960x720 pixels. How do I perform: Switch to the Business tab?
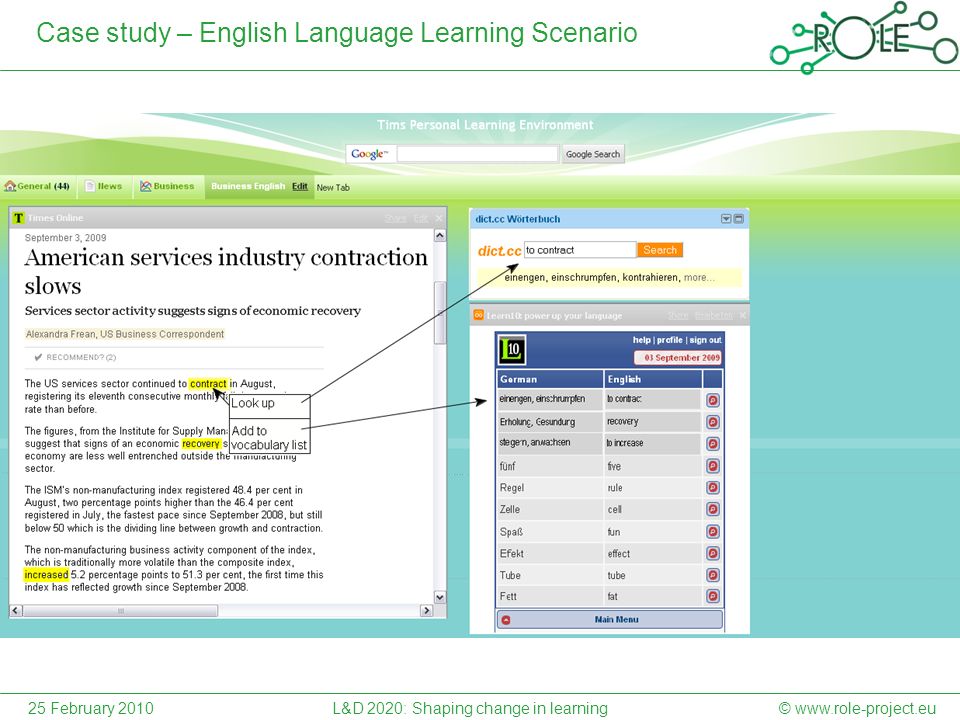point(167,186)
